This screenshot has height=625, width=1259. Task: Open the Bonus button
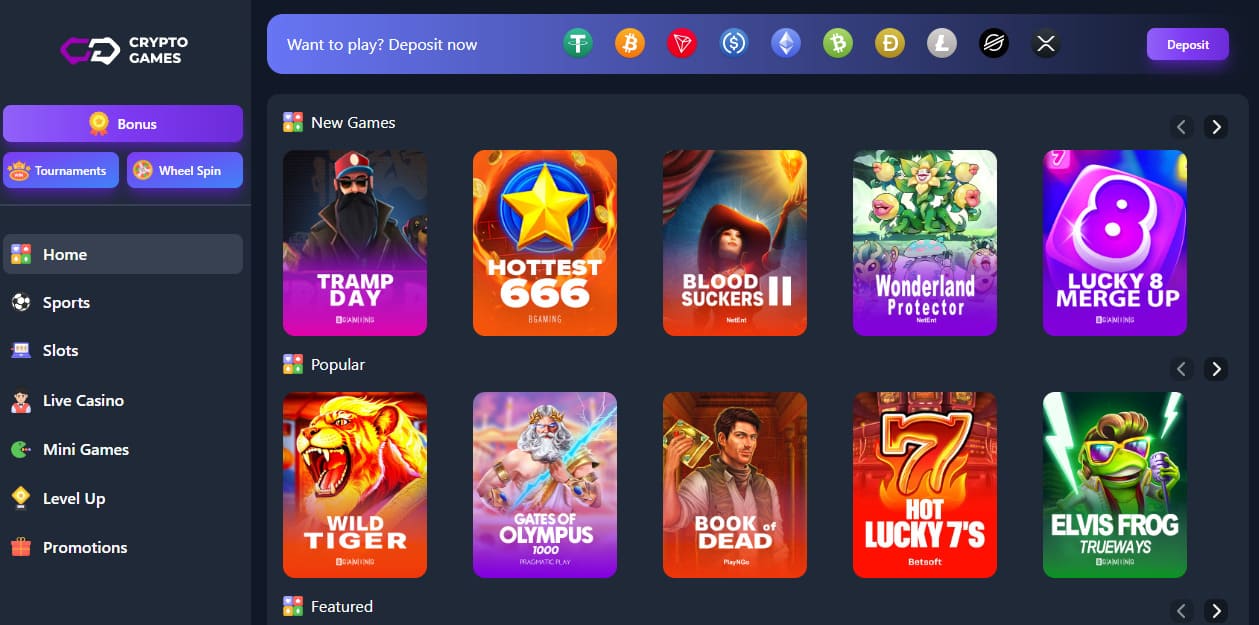coord(123,124)
